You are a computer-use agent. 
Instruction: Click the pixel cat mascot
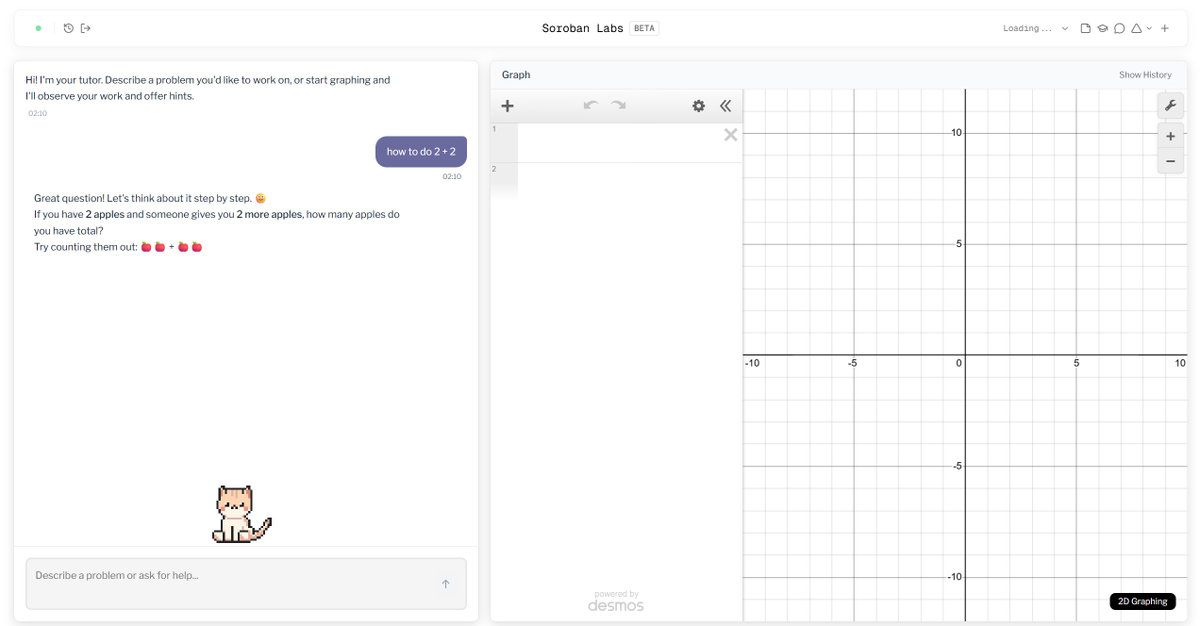(241, 514)
